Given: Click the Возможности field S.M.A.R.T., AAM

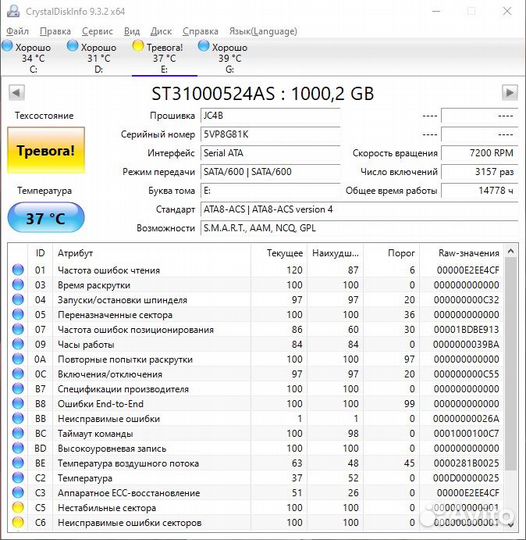Looking at the screenshot, I should [359, 228].
